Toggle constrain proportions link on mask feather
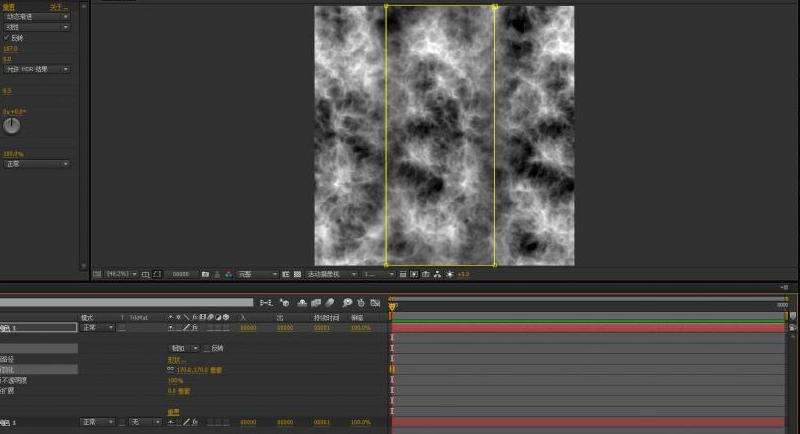 tap(170, 369)
